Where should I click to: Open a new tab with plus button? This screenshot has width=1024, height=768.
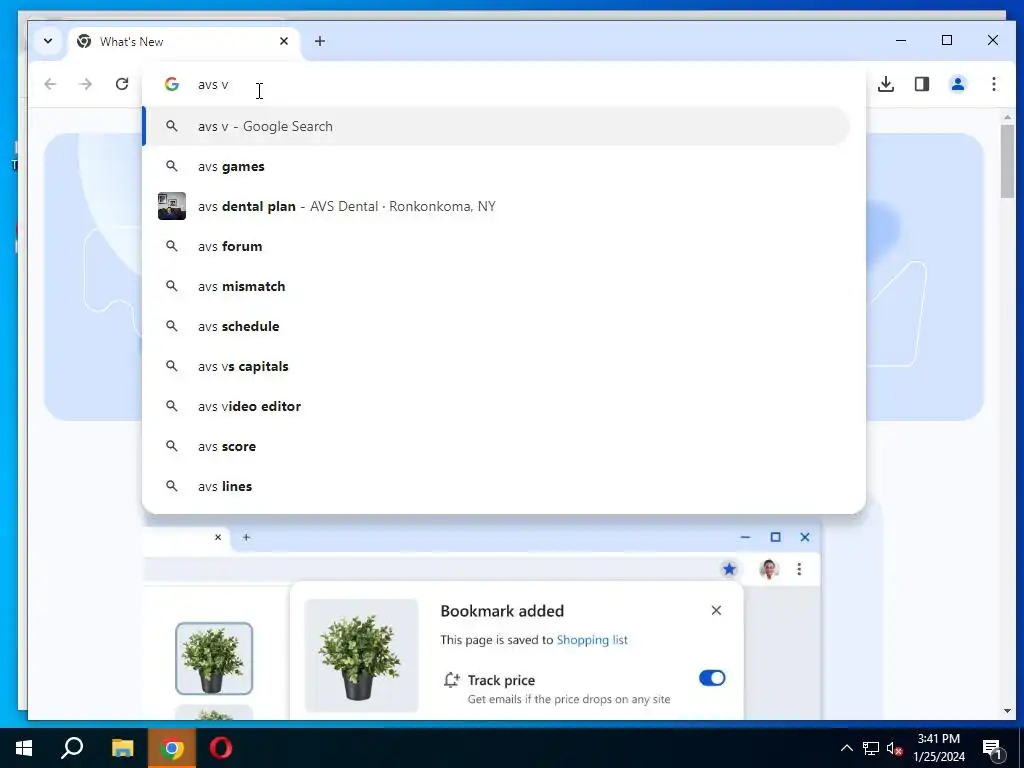tap(319, 41)
